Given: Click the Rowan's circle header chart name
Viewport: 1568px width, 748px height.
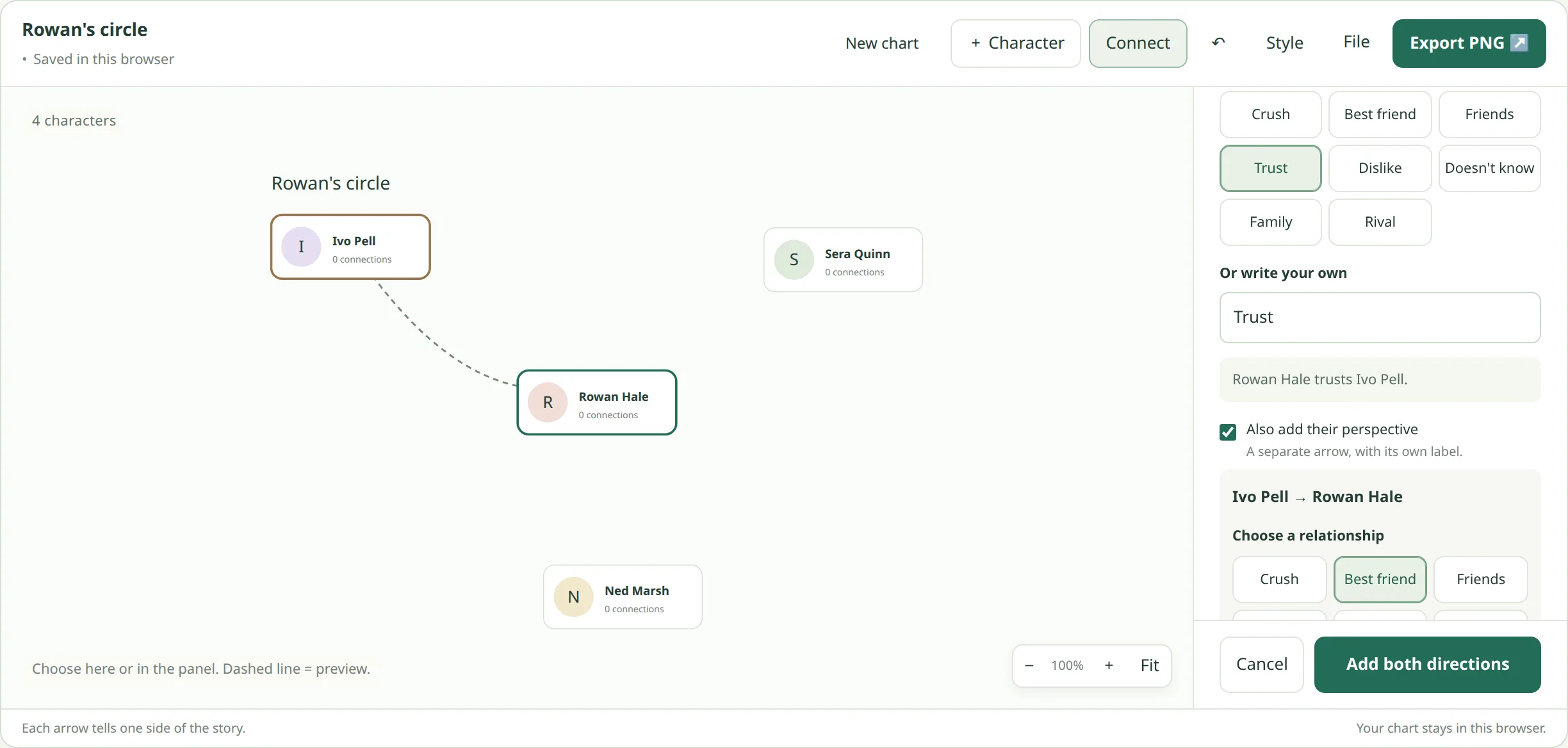Looking at the screenshot, I should 85,29.
